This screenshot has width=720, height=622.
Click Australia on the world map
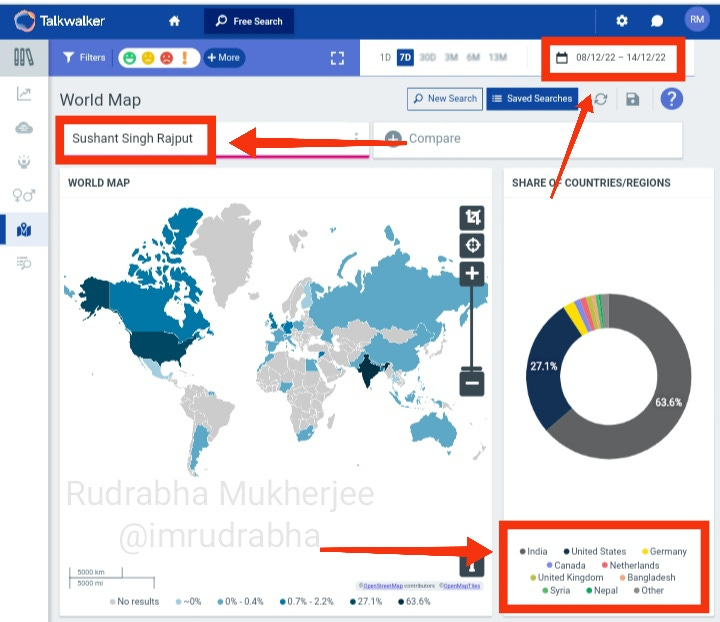(x=433, y=431)
